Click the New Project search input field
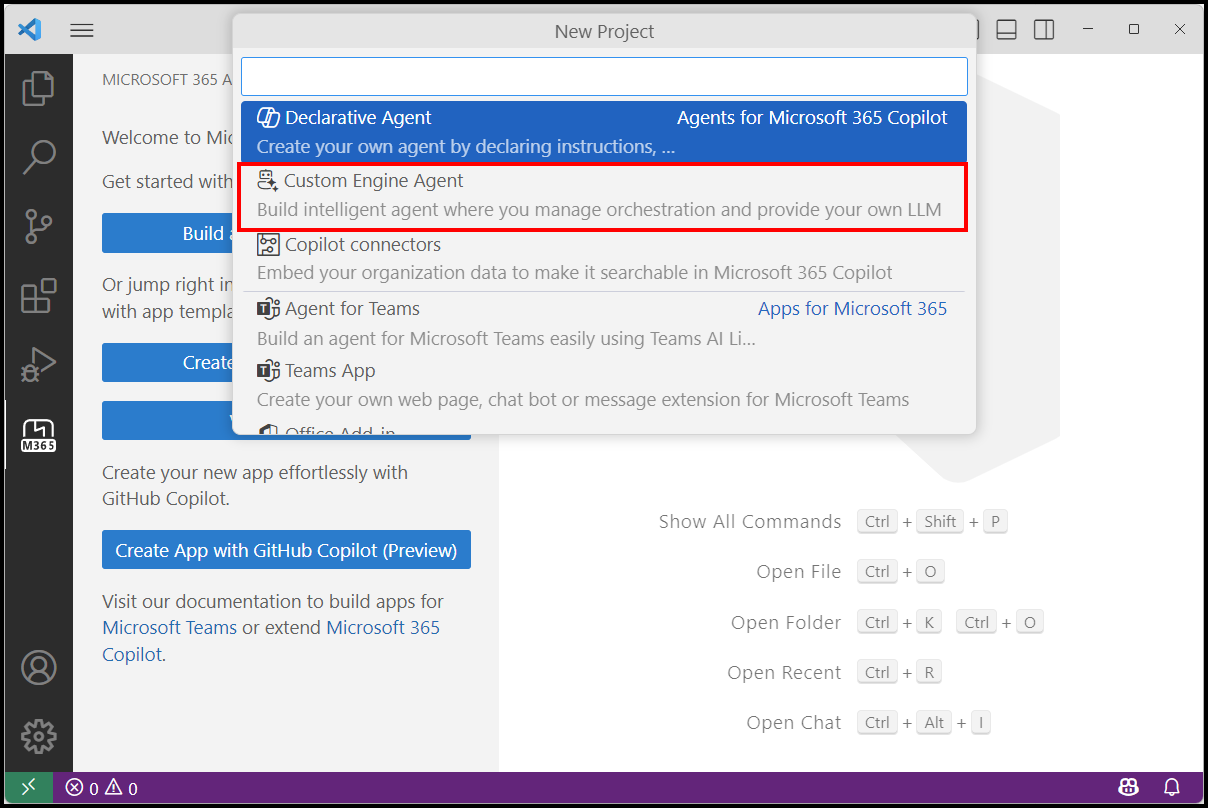The width and height of the screenshot is (1208, 808). 604,76
